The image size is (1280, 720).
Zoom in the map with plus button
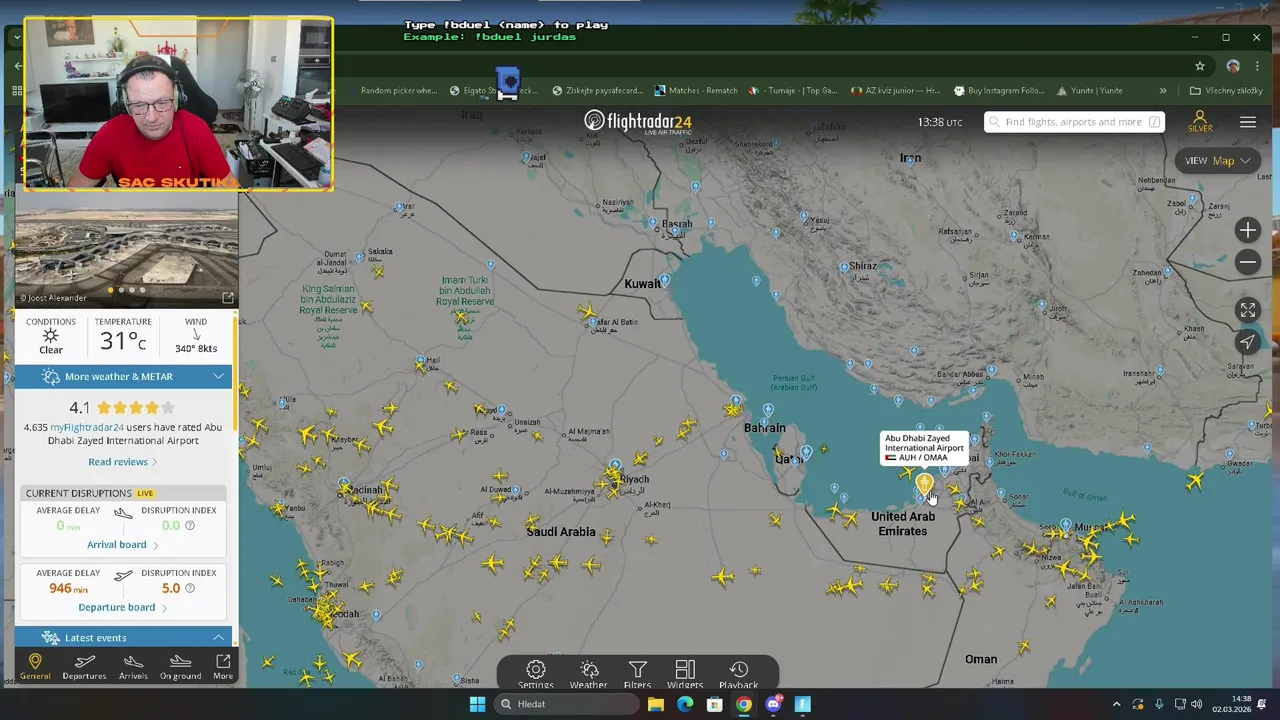[1247, 230]
